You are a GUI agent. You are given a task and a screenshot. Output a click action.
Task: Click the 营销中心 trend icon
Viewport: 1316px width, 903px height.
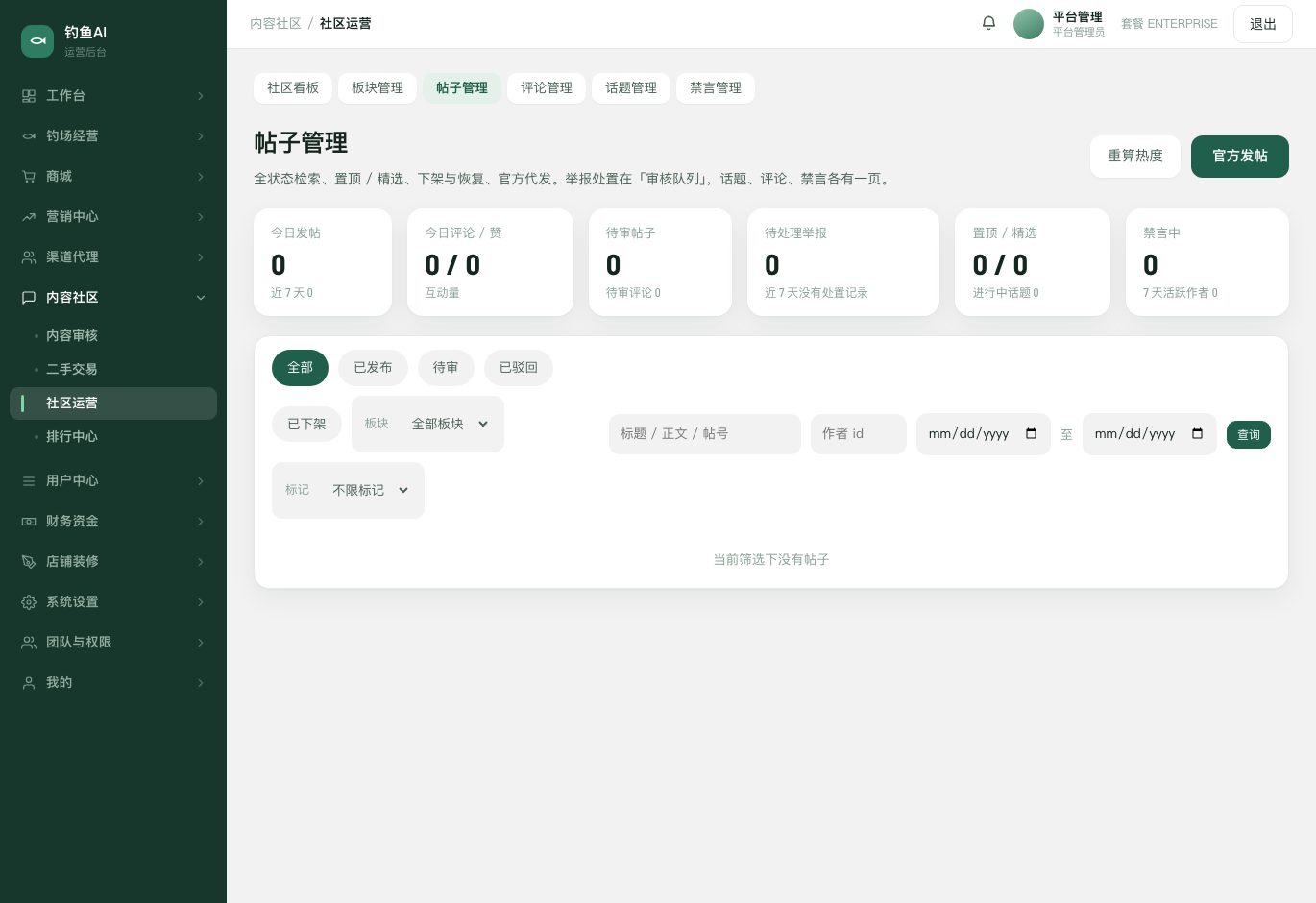point(29,217)
